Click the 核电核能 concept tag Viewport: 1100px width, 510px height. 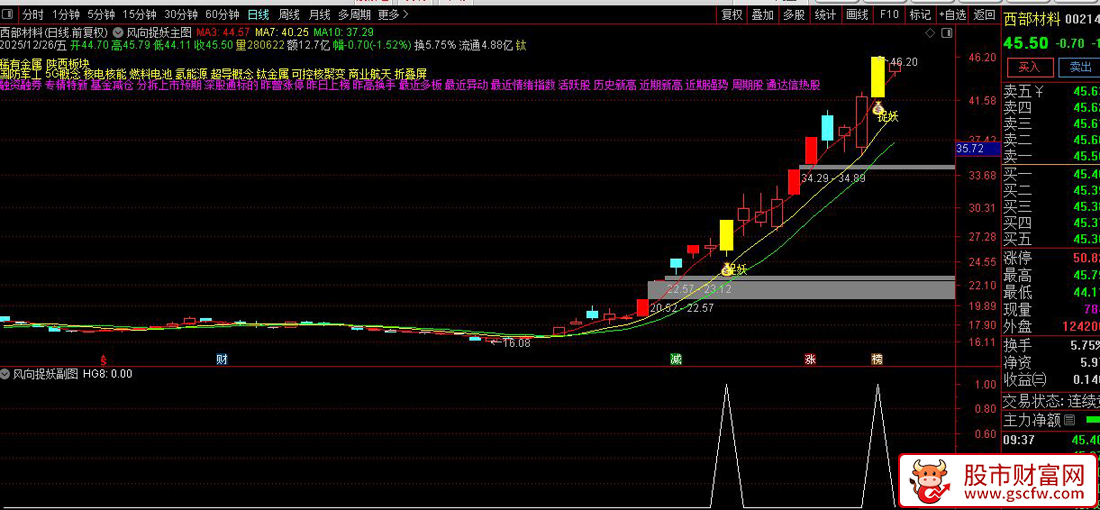(105, 74)
